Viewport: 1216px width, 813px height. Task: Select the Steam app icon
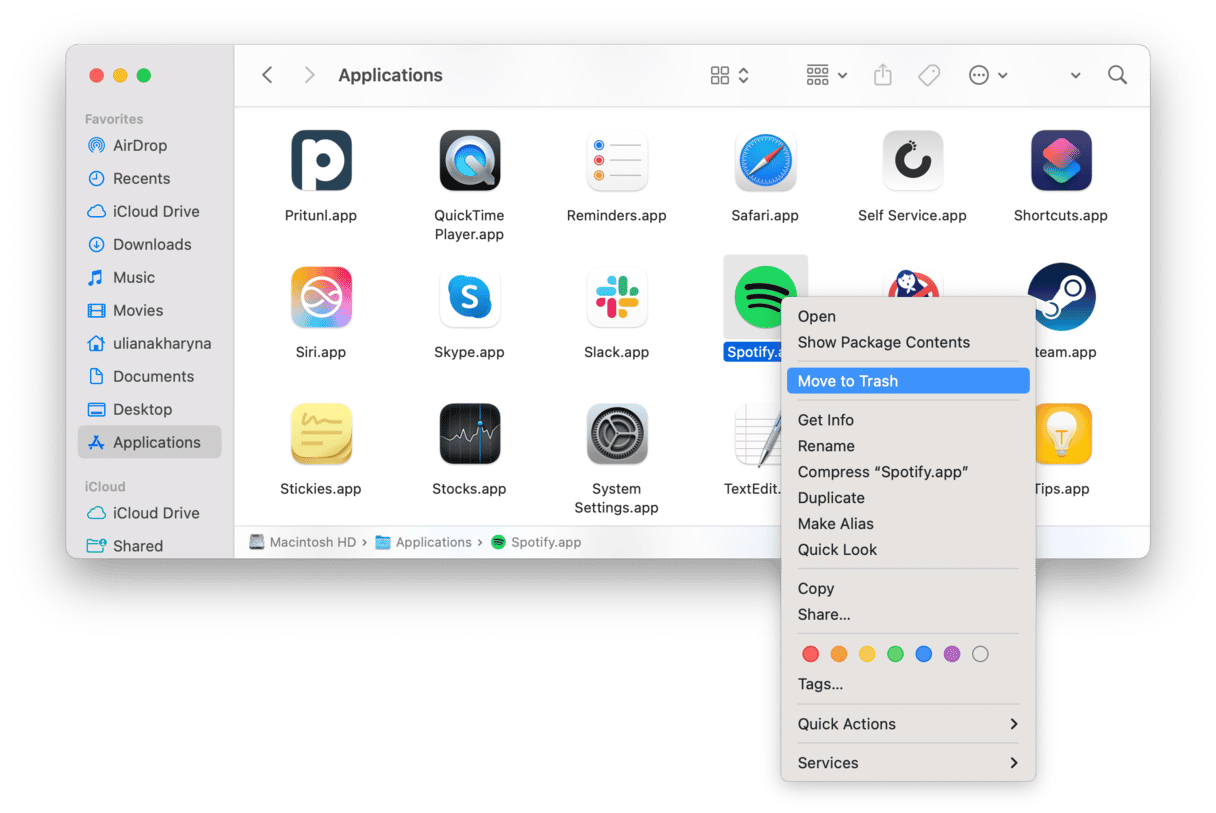(1062, 297)
